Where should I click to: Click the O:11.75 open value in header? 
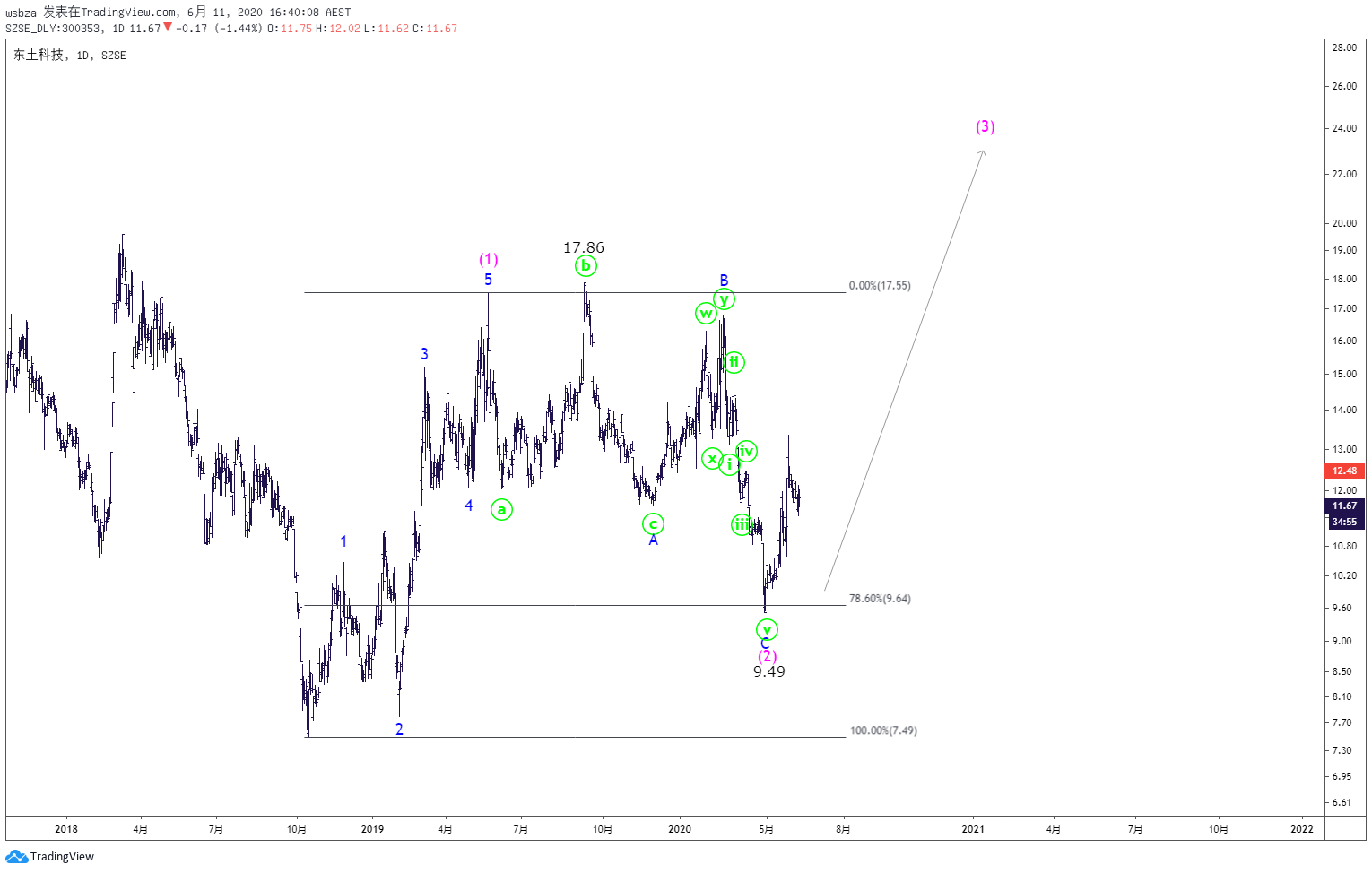[x=290, y=29]
